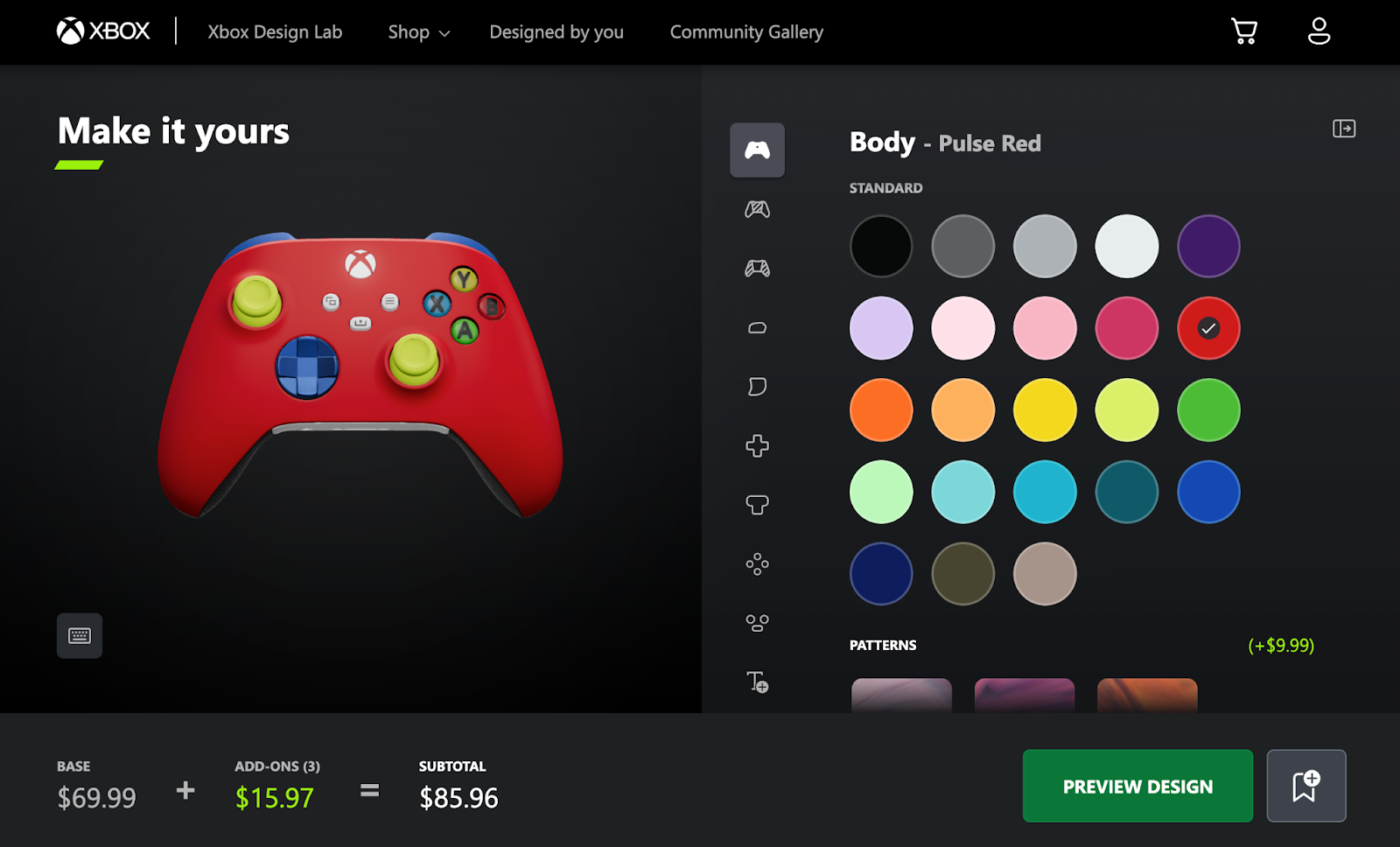Image resolution: width=1400 pixels, height=847 pixels.
Task: Save design with bookmark button
Action: (x=1306, y=786)
